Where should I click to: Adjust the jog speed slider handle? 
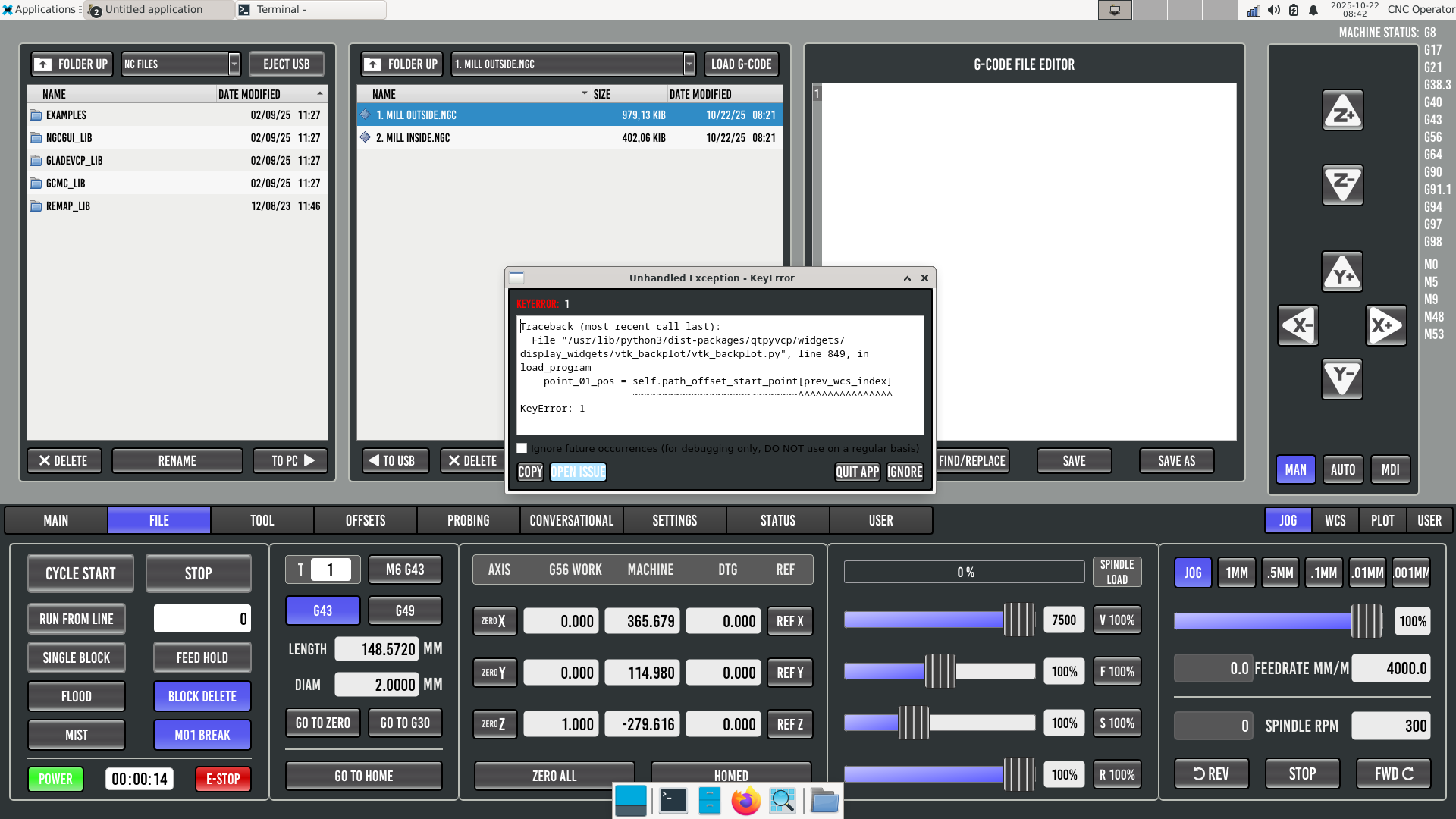click(x=1367, y=621)
